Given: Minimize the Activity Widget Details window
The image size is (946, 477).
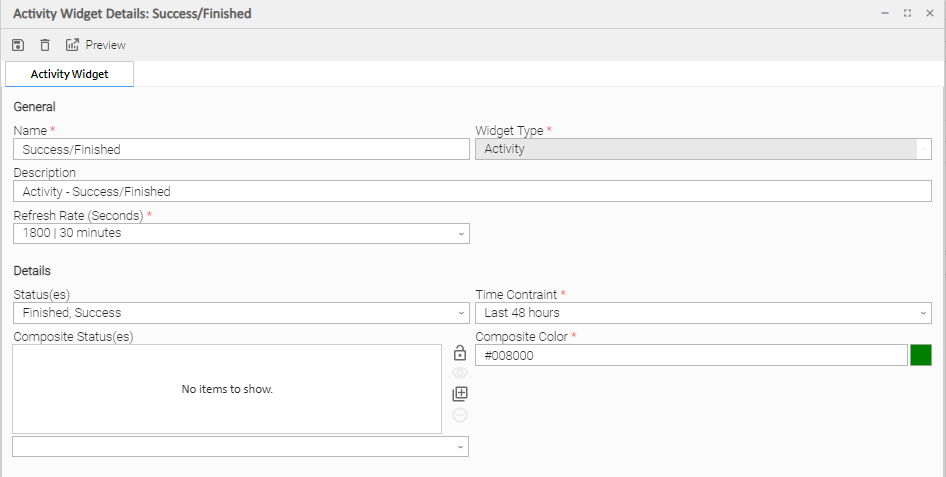Looking at the screenshot, I should point(884,13).
